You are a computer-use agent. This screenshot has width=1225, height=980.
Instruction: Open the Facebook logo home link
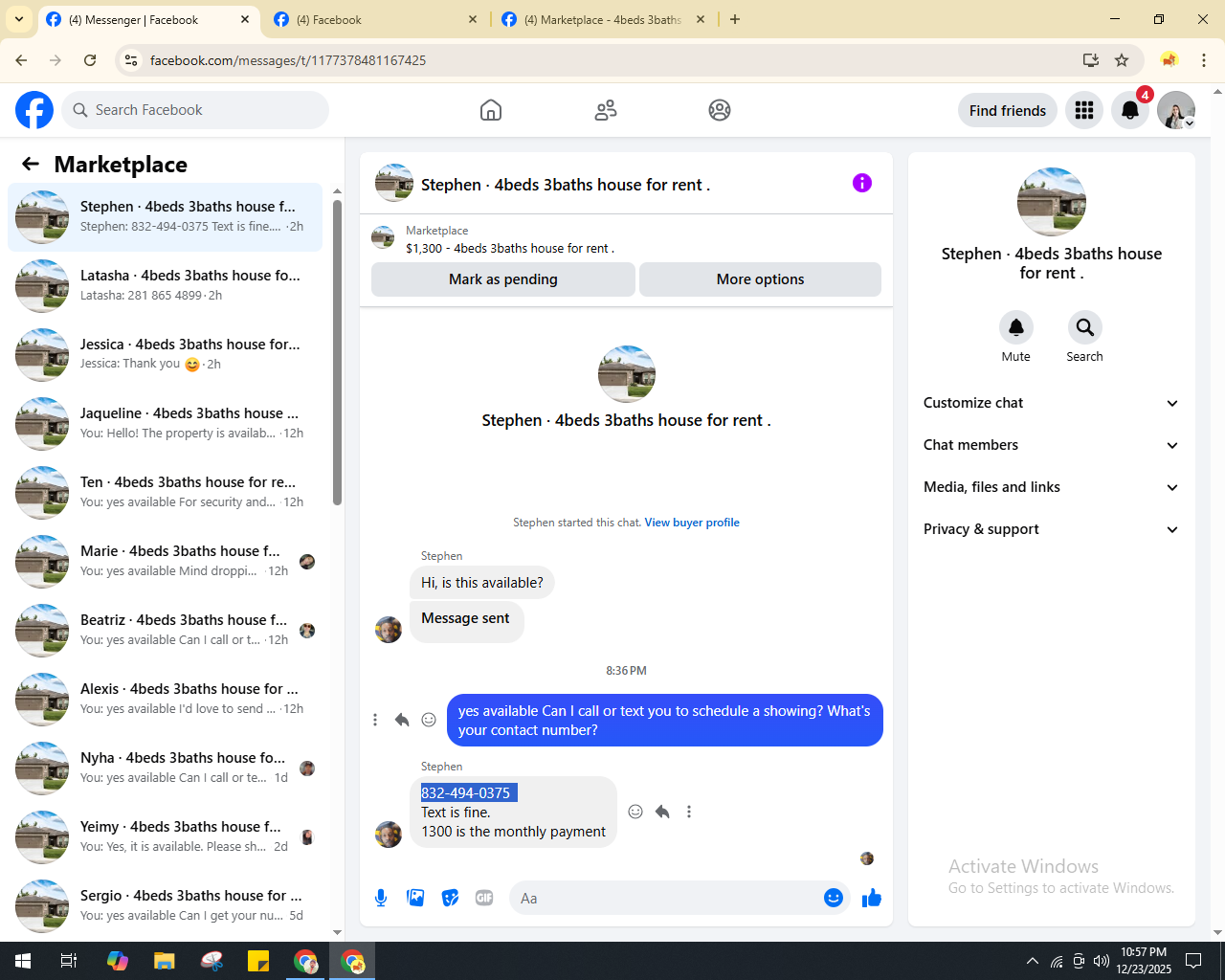pyautogui.click(x=34, y=110)
